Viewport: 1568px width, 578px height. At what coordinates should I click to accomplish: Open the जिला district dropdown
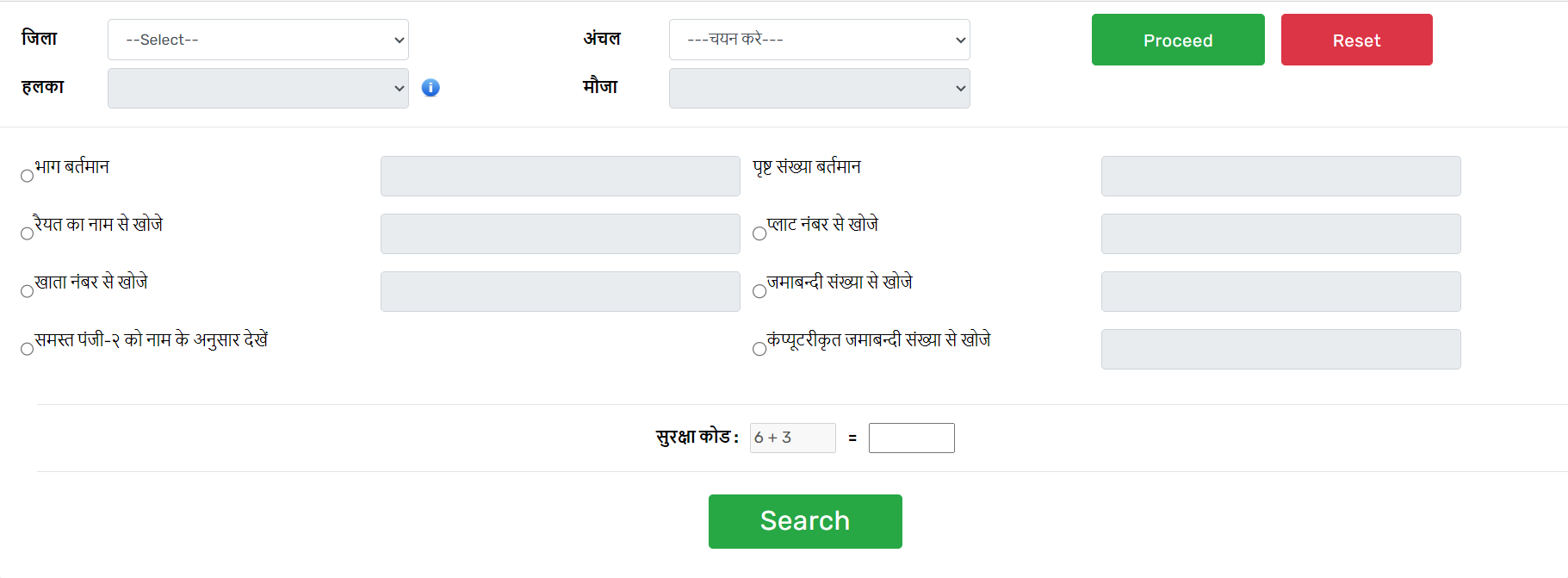click(x=257, y=40)
